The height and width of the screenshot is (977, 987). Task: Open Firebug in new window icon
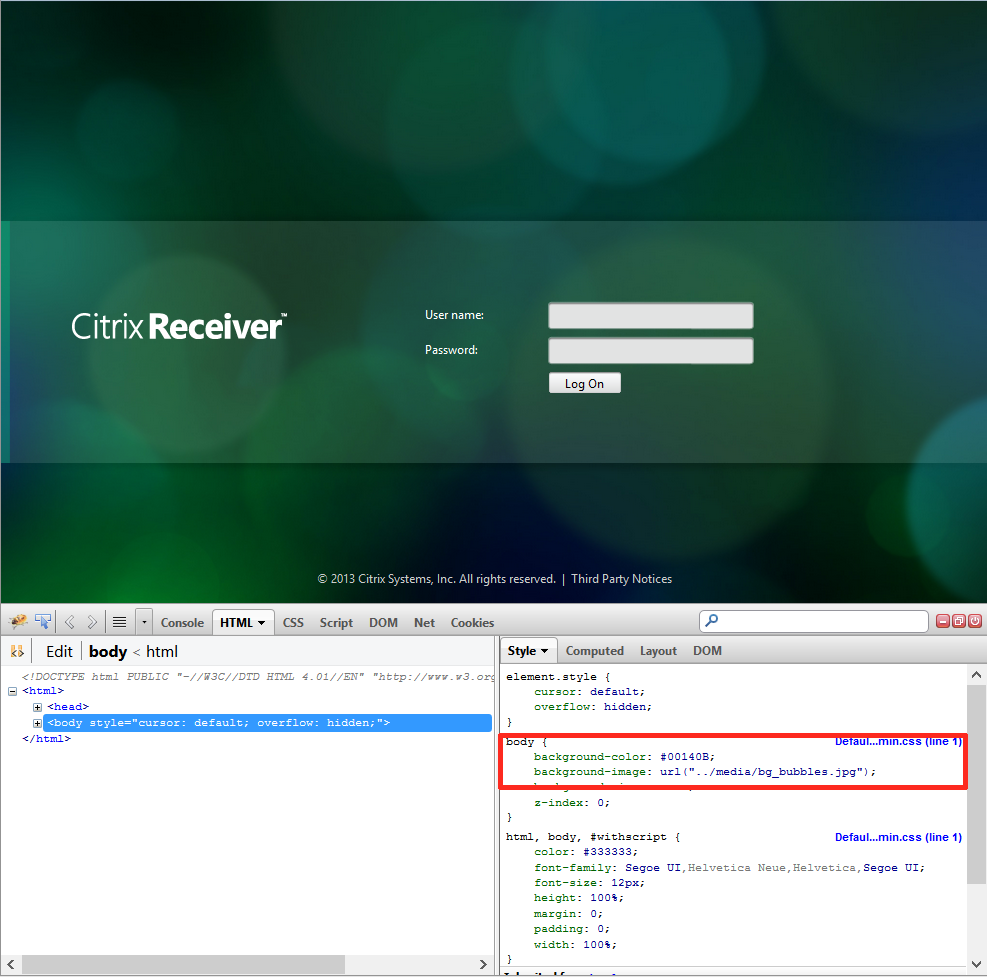point(958,622)
